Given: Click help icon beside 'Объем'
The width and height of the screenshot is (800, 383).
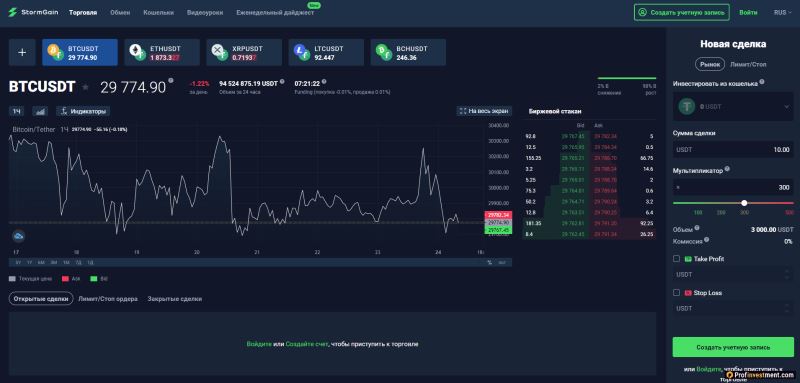Looking at the screenshot, I should [697, 228].
